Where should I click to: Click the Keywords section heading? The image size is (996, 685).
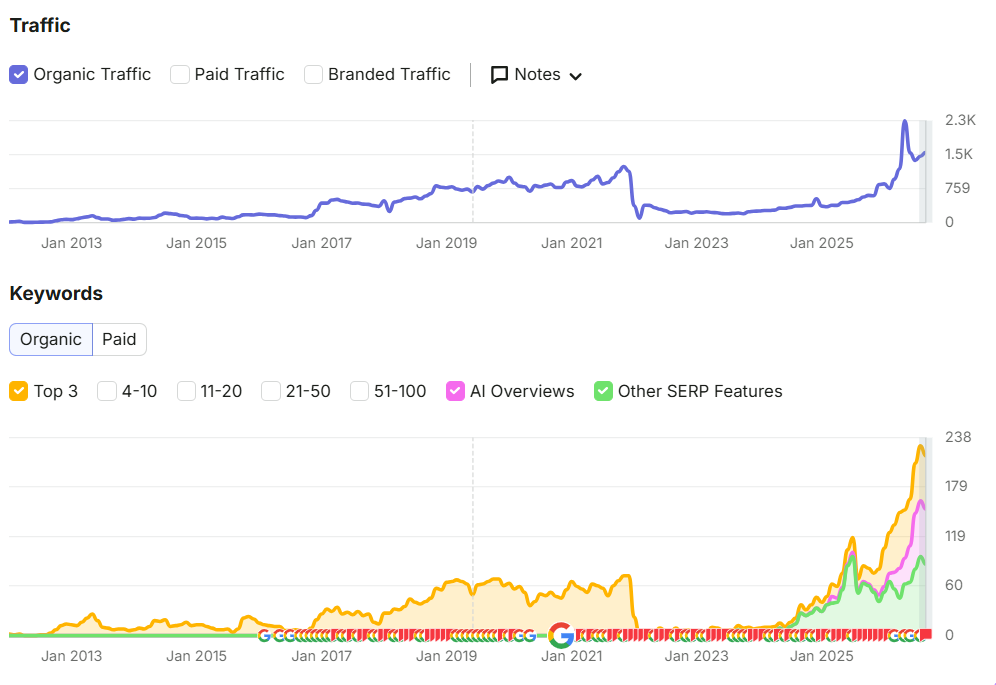(56, 294)
